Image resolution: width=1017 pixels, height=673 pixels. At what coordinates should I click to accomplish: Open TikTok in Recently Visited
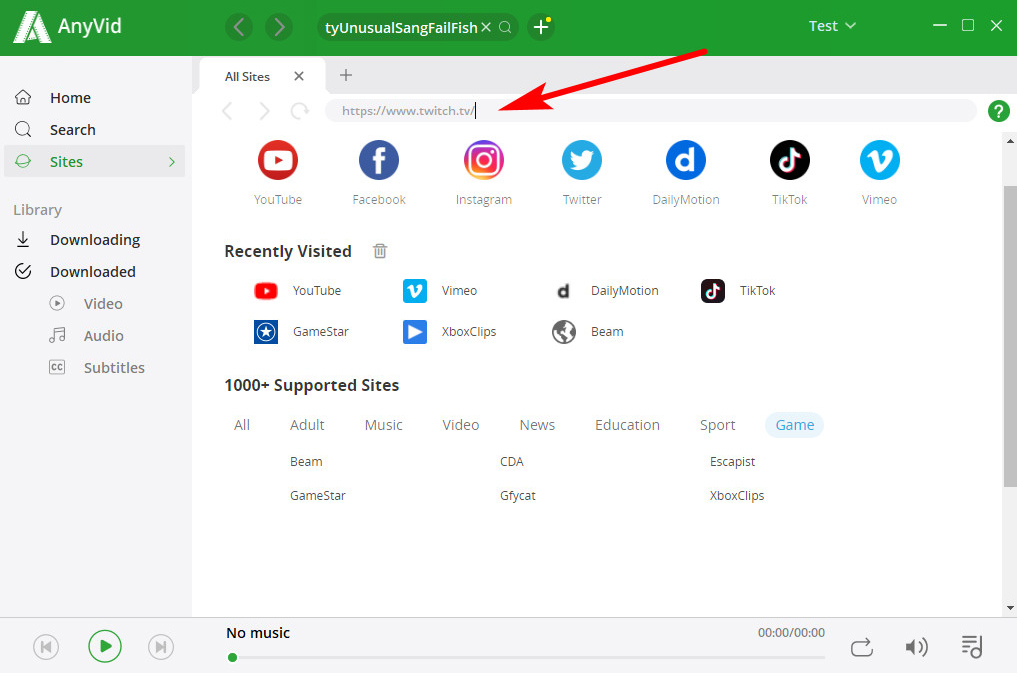coord(738,290)
